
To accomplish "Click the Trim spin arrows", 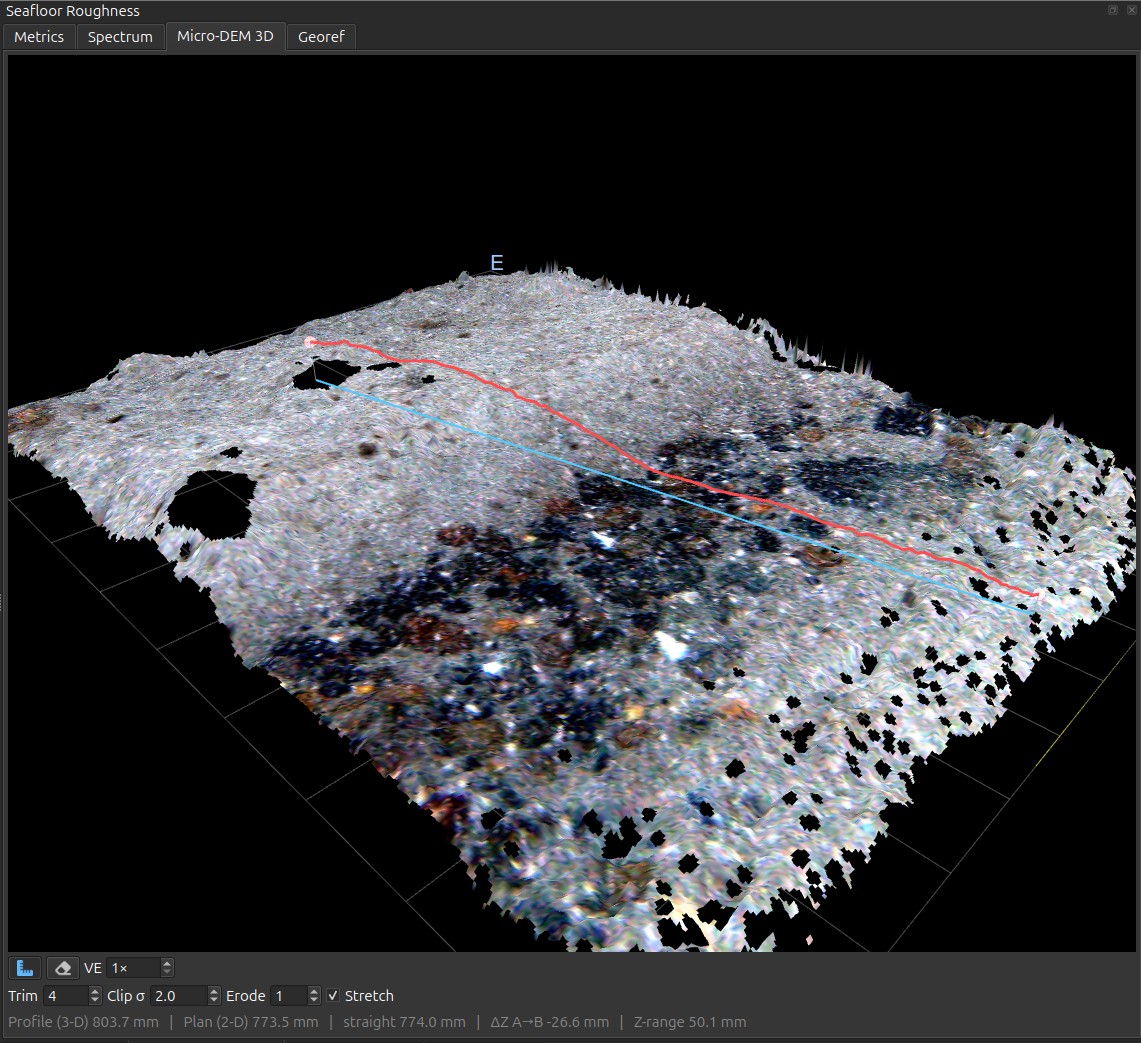I will (95, 996).
